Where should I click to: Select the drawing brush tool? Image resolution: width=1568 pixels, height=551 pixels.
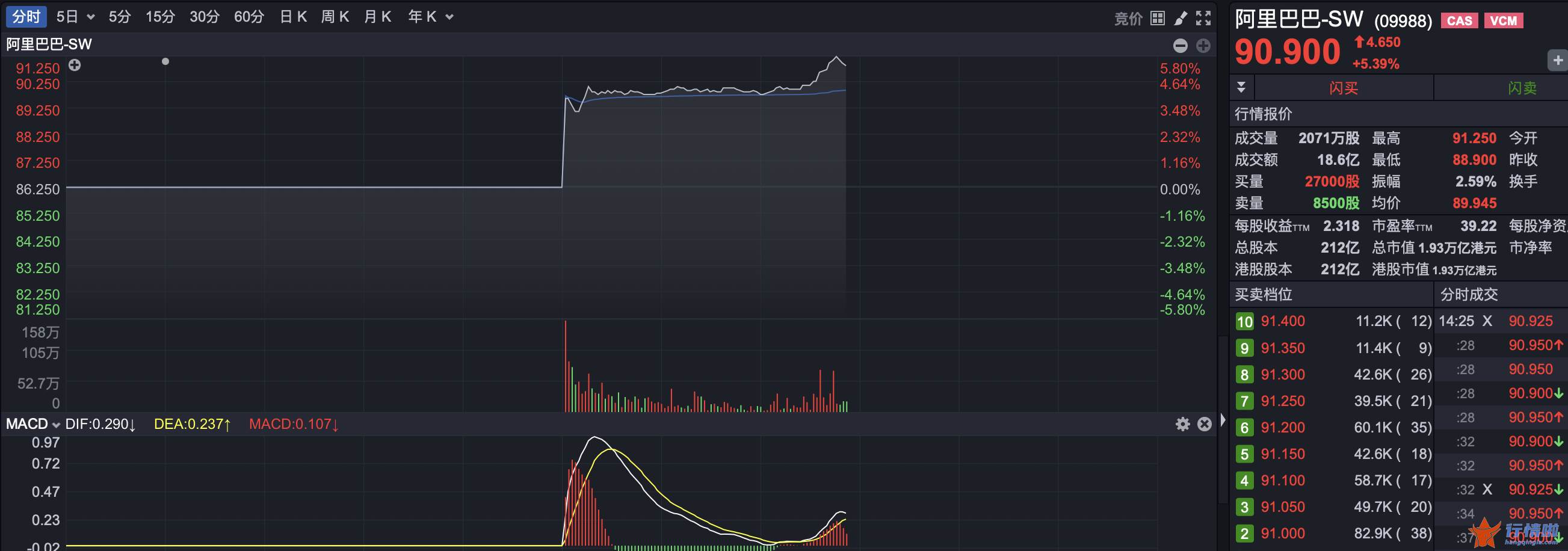[x=1181, y=18]
